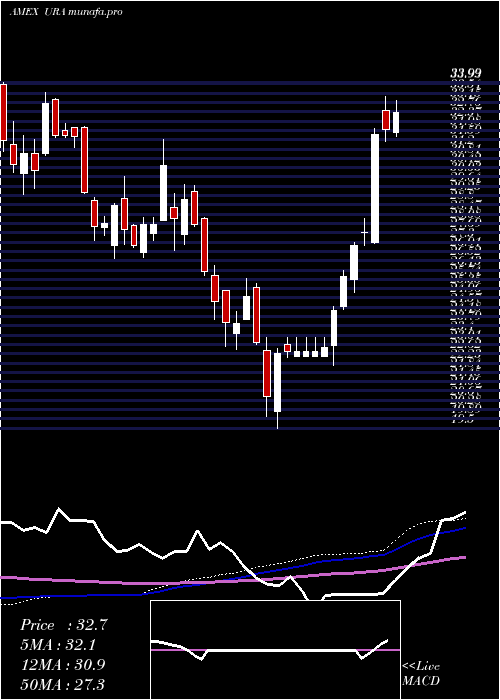Click the <<Live MACD label
Viewport: 500px width, 700px height.
pos(421,674)
